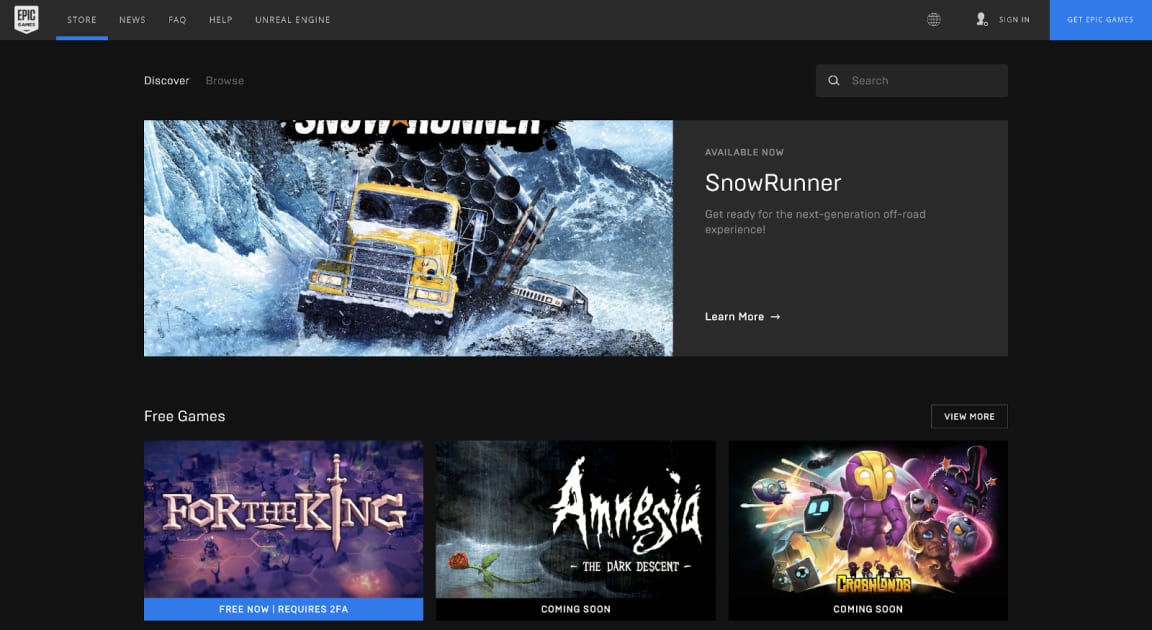This screenshot has height=630, width=1152.
Task: Click the Epic Games logo icon
Action: [27, 20]
